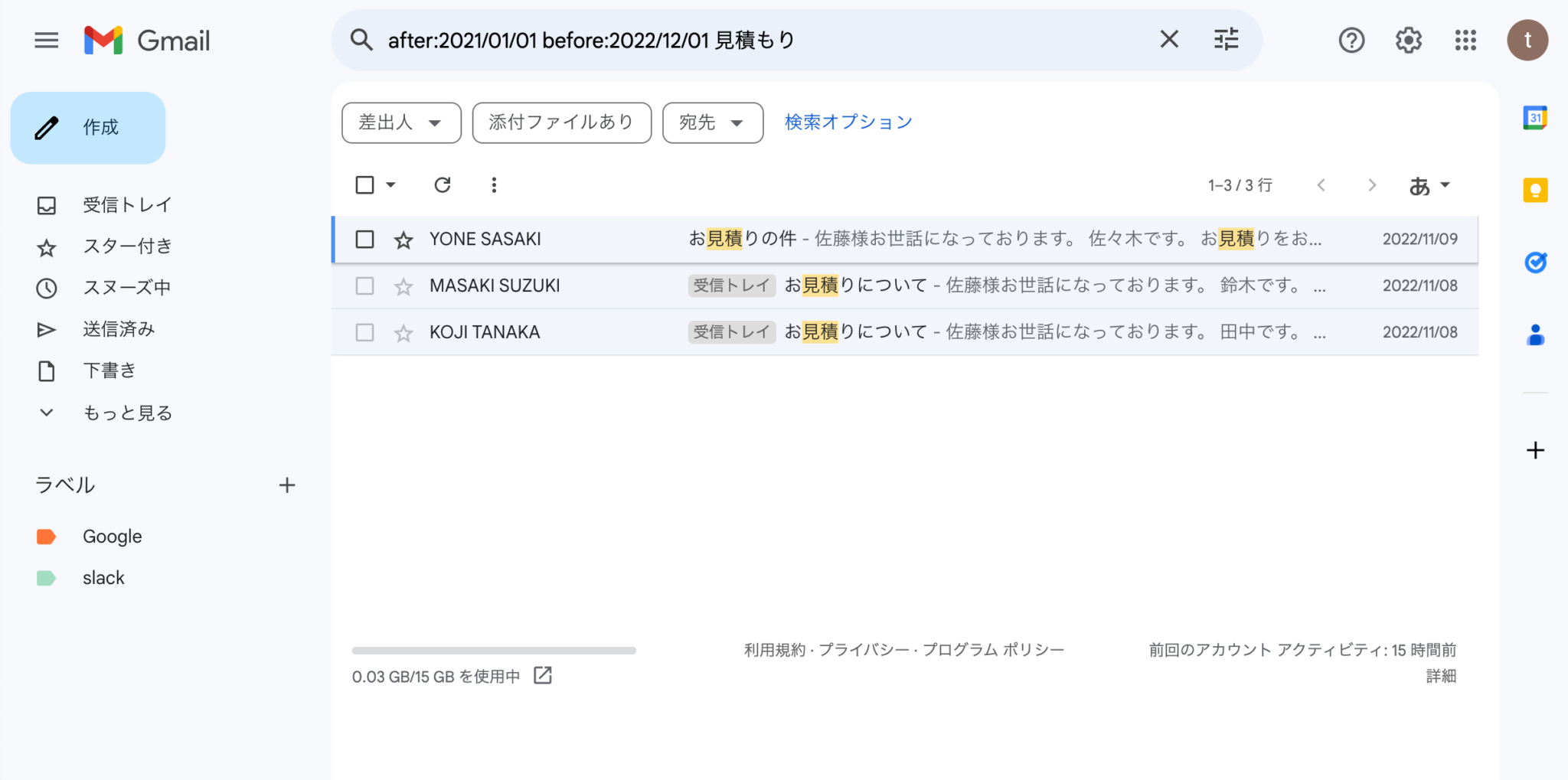Open Gmail settings gear
The height and width of the screenshot is (780, 1568).
pos(1407,40)
